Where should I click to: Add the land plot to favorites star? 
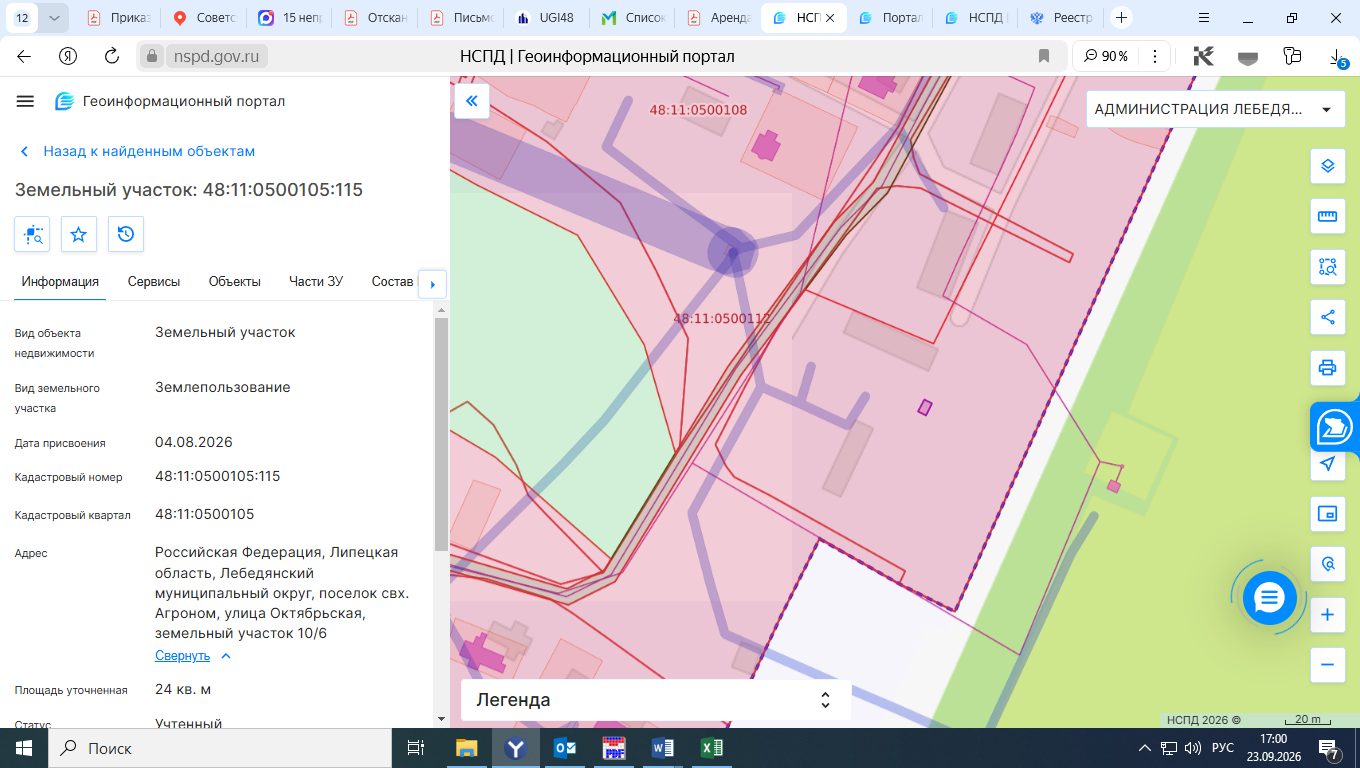(79, 234)
